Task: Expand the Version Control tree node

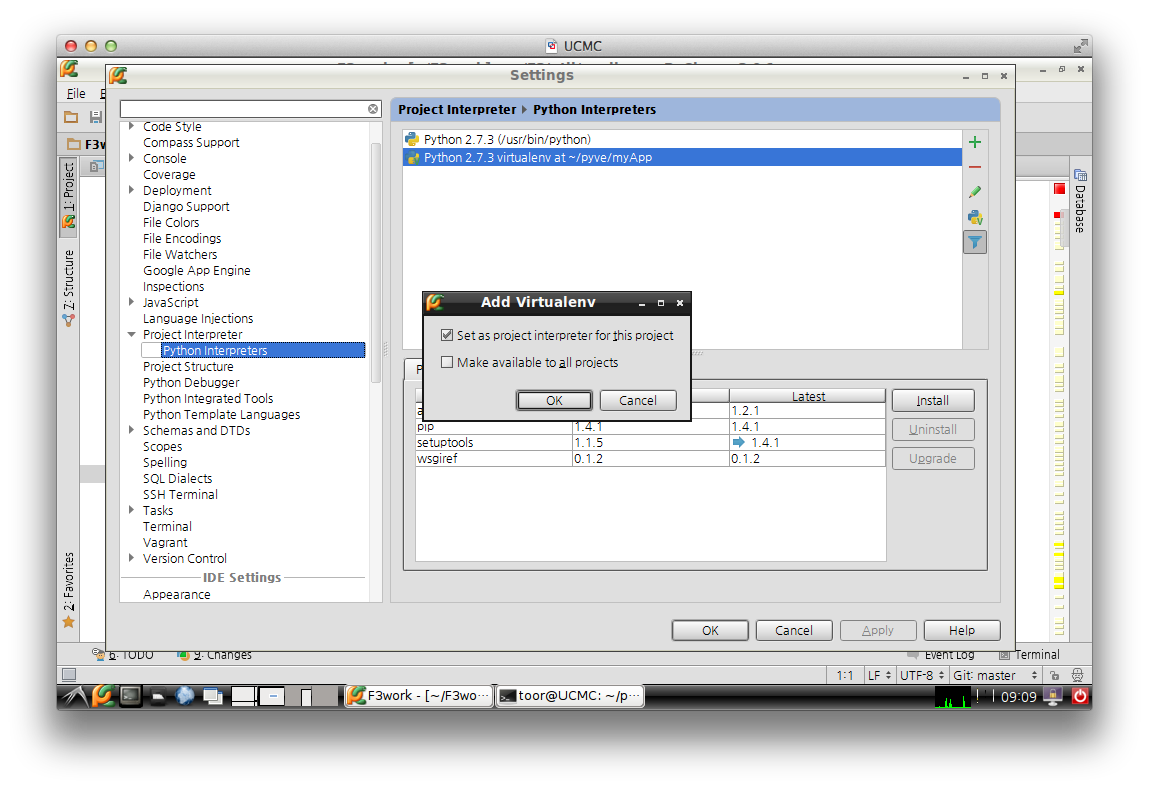Action: (x=132, y=558)
